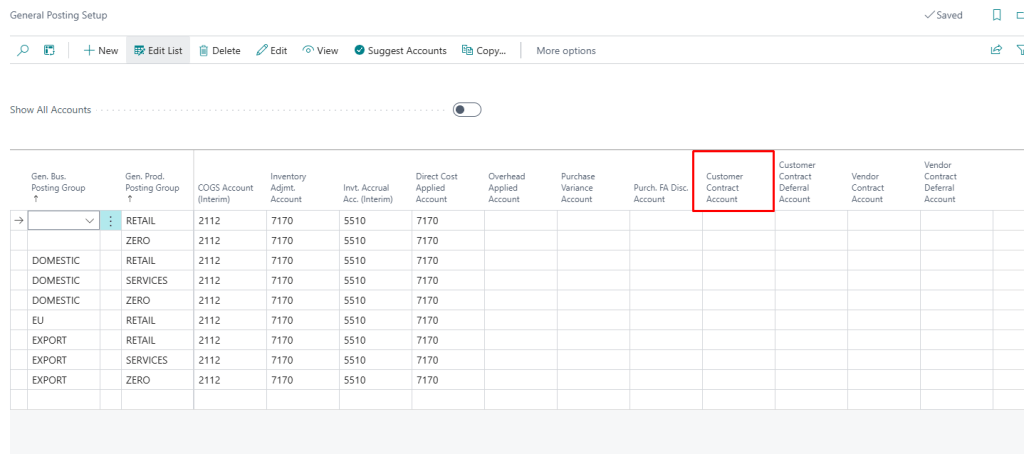Click the Customer Contract Account column header
This screenshot has height=454, width=1024.
coord(733,187)
